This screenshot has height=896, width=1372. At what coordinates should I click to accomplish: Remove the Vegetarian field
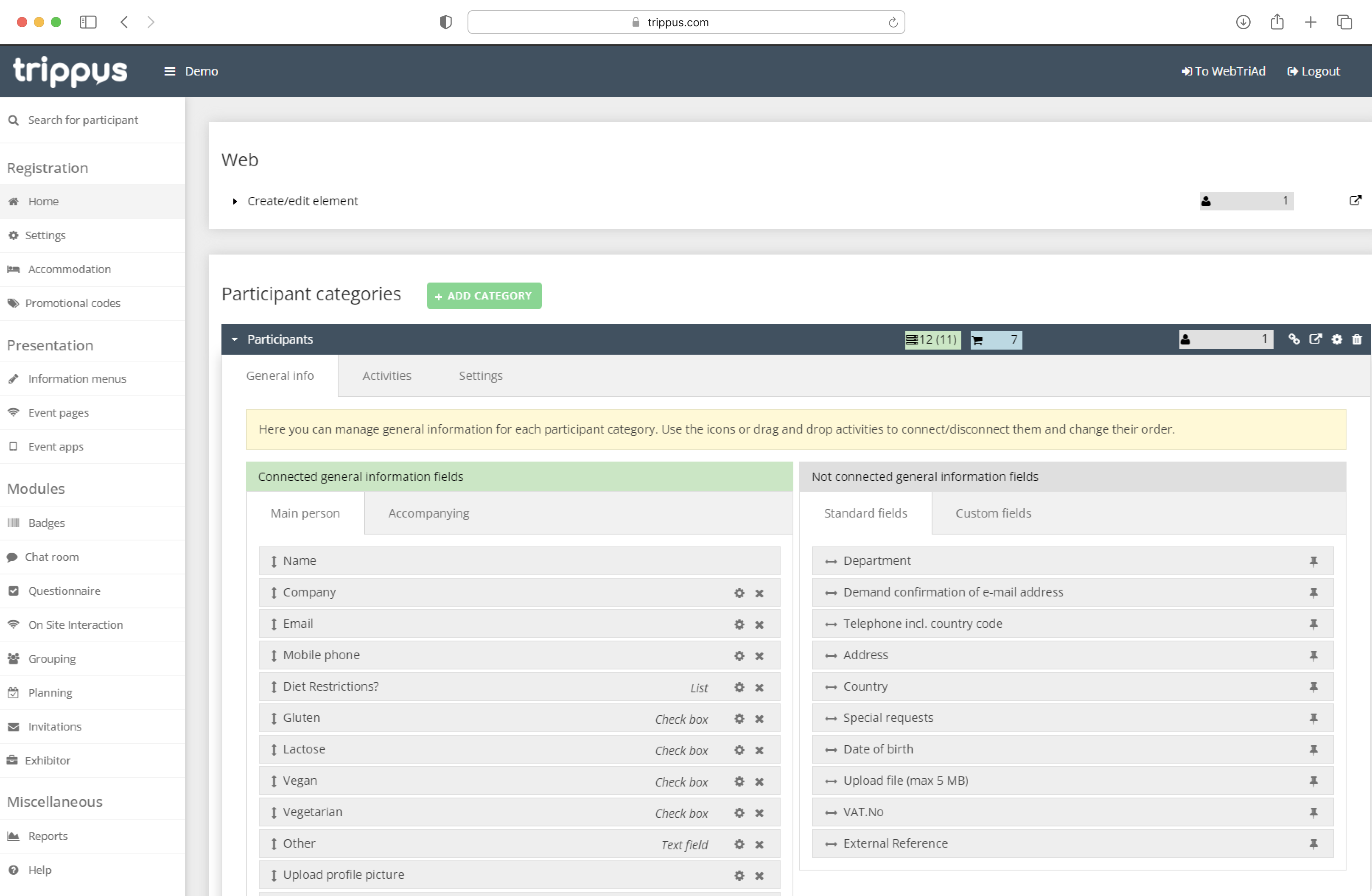759,813
